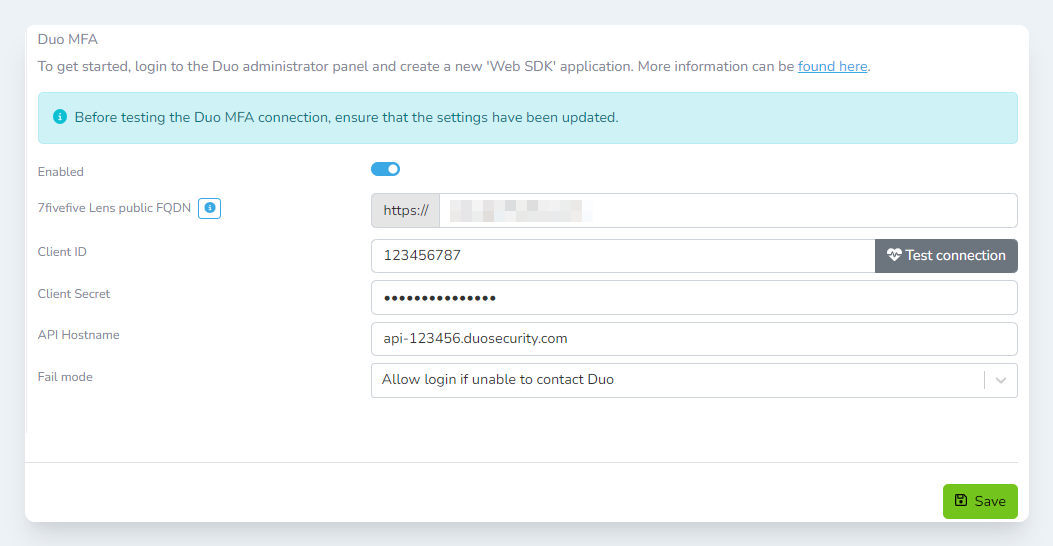Click the 'Duo MFA' section heading
This screenshot has width=1053, height=546.
pyautogui.click(x=67, y=40)
